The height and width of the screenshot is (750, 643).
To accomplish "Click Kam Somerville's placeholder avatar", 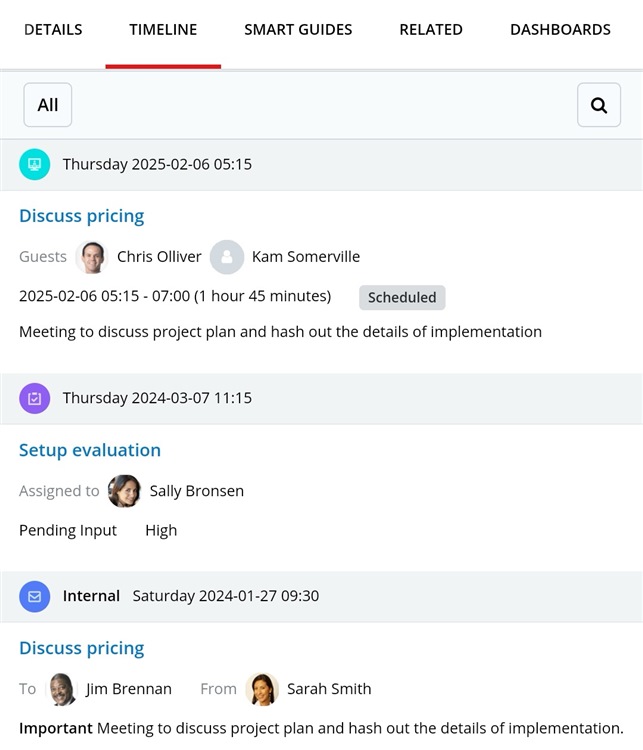I will coord(227,257).
